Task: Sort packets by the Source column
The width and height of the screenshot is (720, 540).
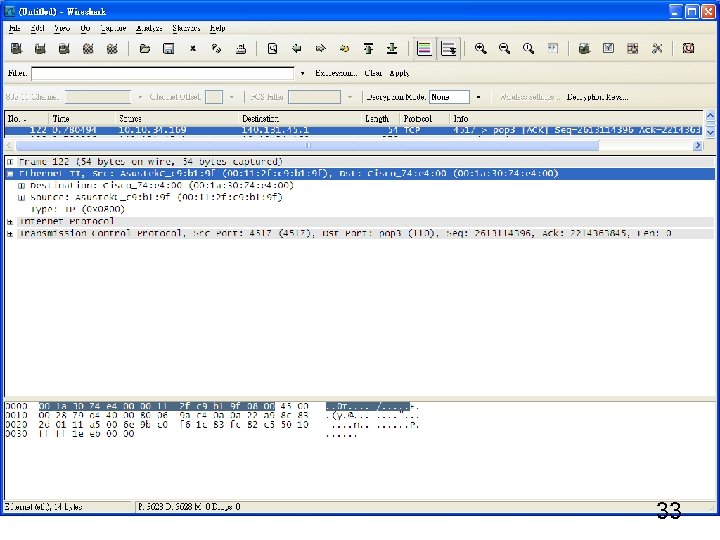Action: point(177,118)
